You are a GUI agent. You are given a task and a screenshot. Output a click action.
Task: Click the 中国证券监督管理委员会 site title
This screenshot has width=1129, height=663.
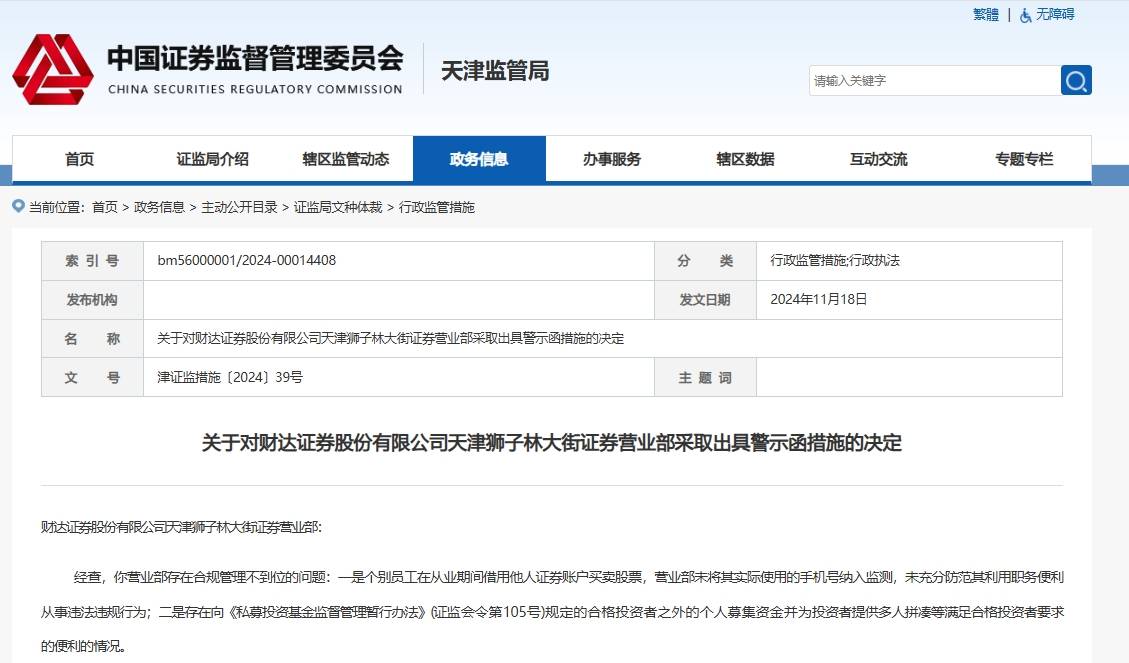tap(256, 58)
